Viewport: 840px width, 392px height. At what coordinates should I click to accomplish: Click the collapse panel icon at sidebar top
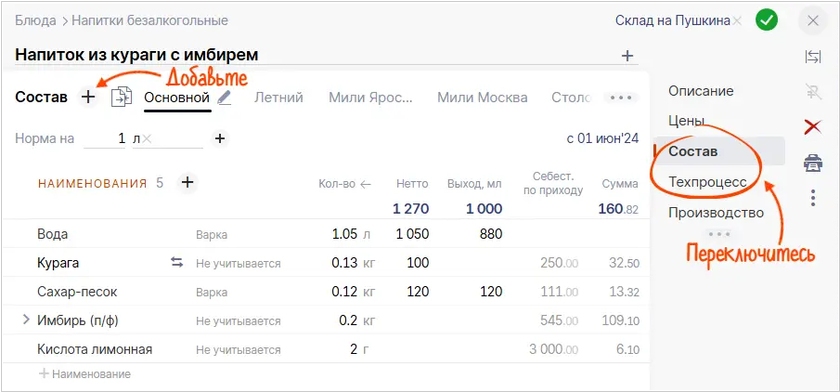coord(813,57)
